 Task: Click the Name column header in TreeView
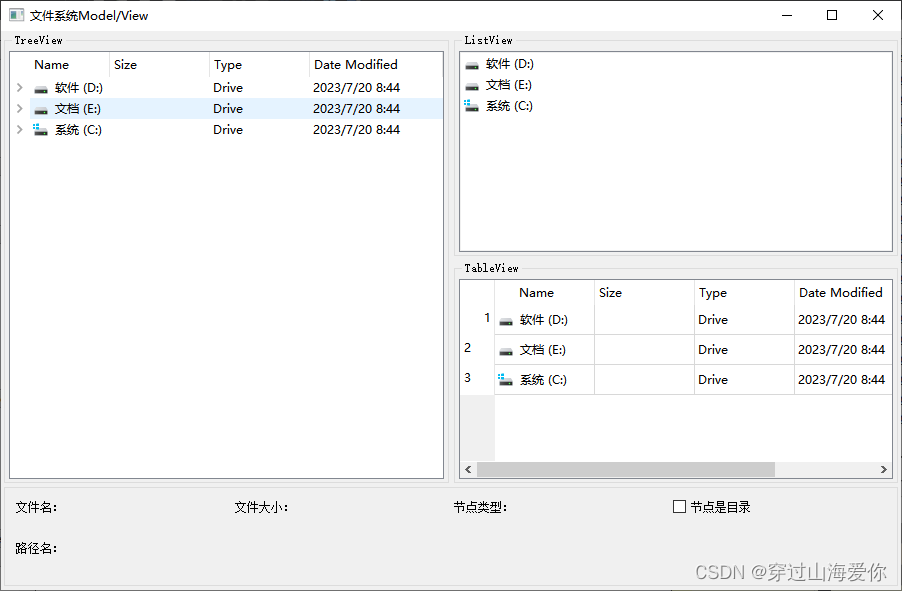pyautogui.click(x=50, y=64)
